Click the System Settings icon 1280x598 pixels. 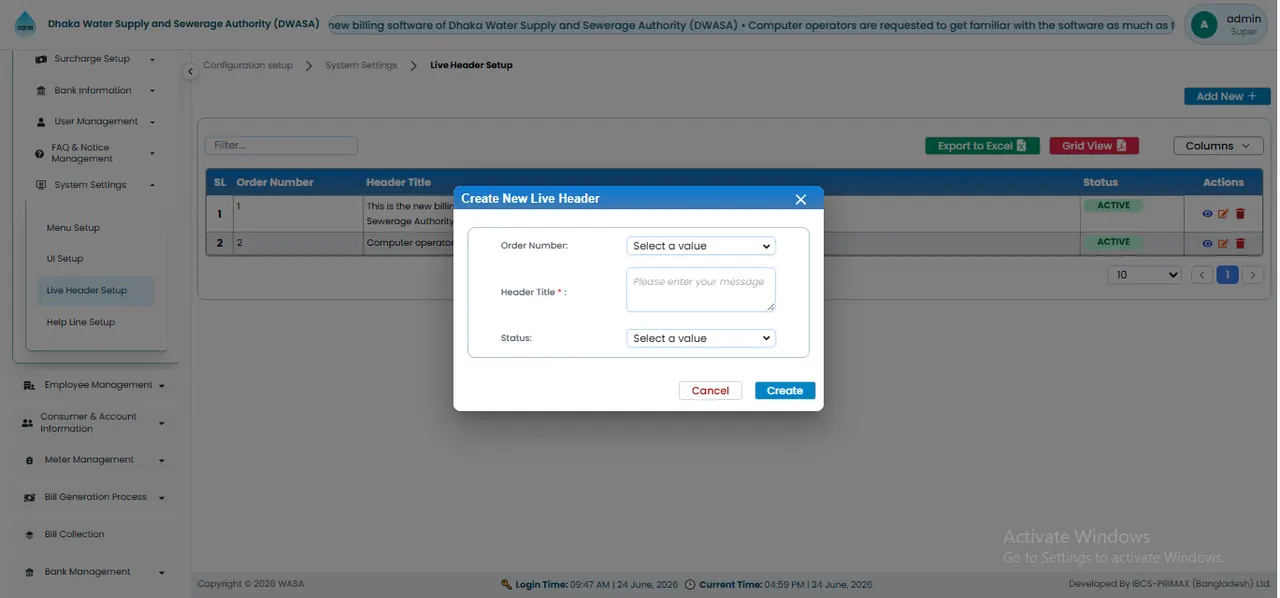point(41,185)
